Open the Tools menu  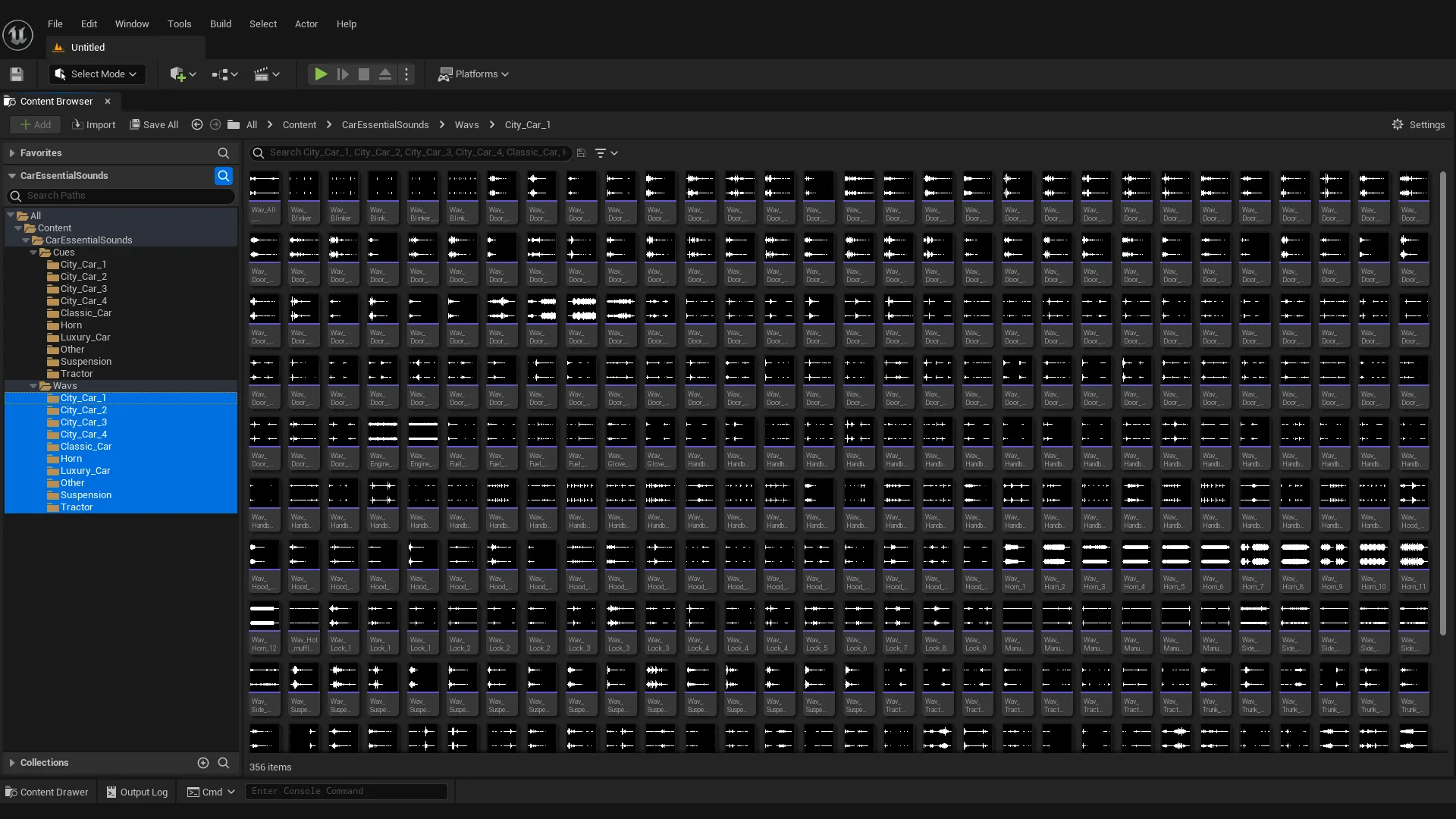pos(179,24)
